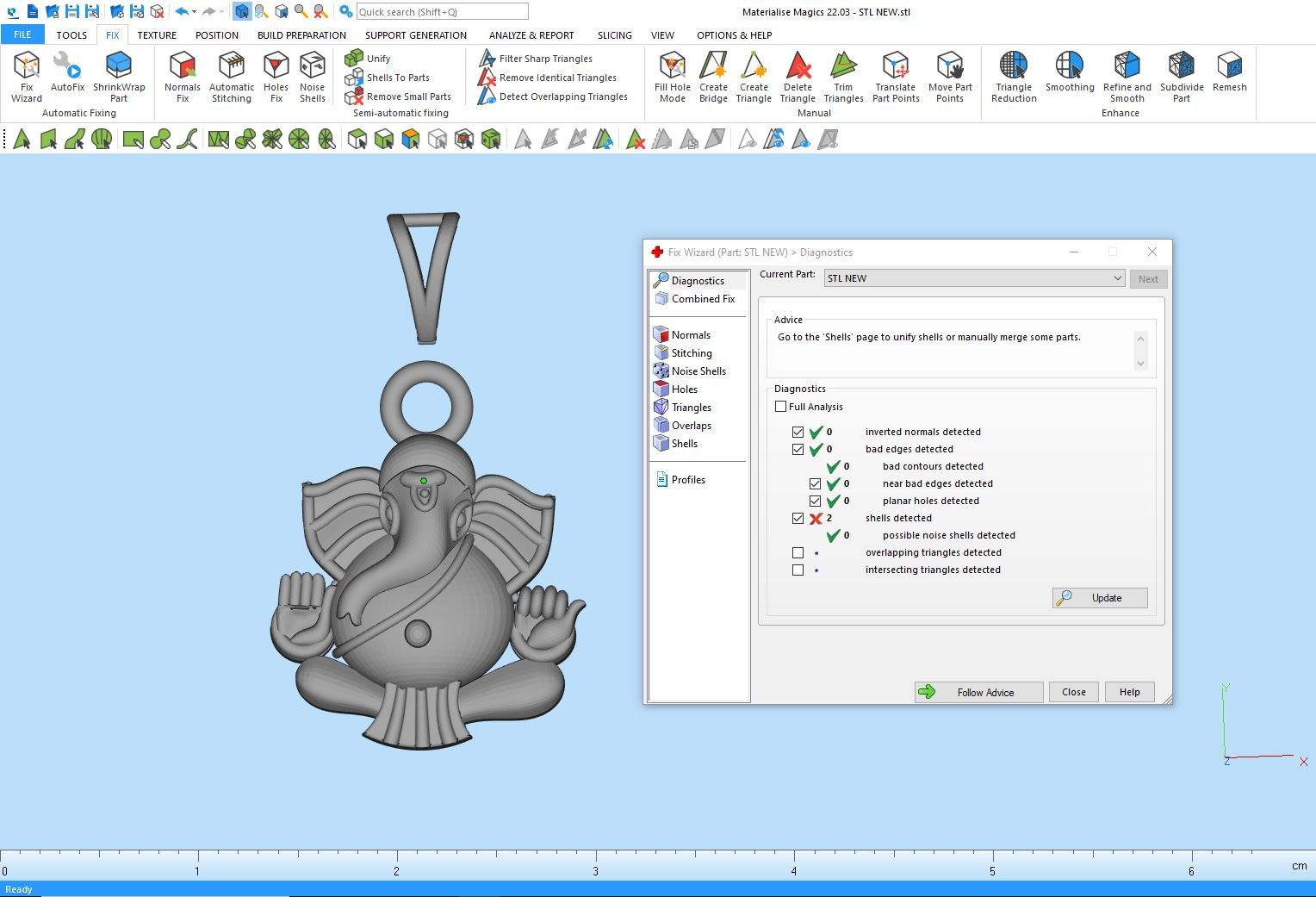
Task: Open the Current Part dropdown
Action: click(x=1117, y=278)
